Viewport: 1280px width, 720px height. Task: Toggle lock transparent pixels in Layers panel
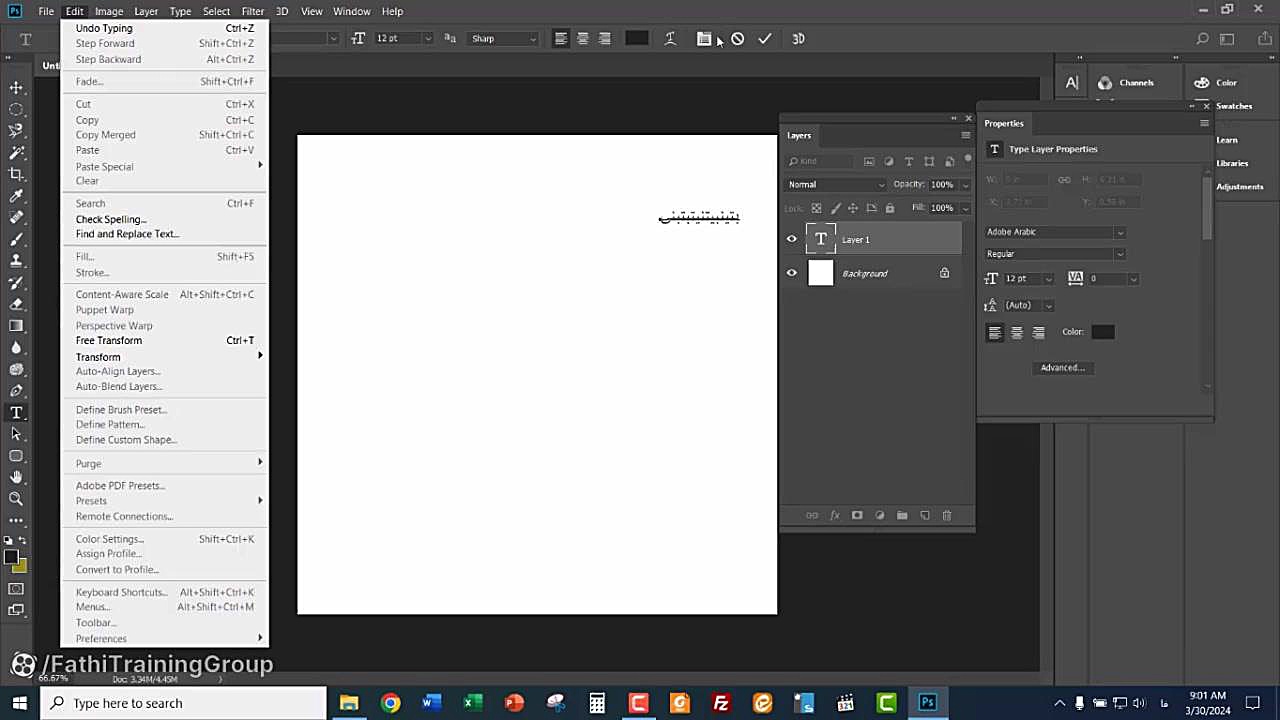tap(816, 208)
